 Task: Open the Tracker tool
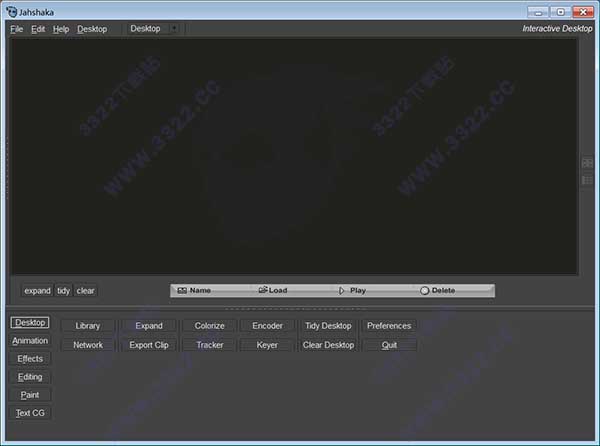tap(209, 345)
